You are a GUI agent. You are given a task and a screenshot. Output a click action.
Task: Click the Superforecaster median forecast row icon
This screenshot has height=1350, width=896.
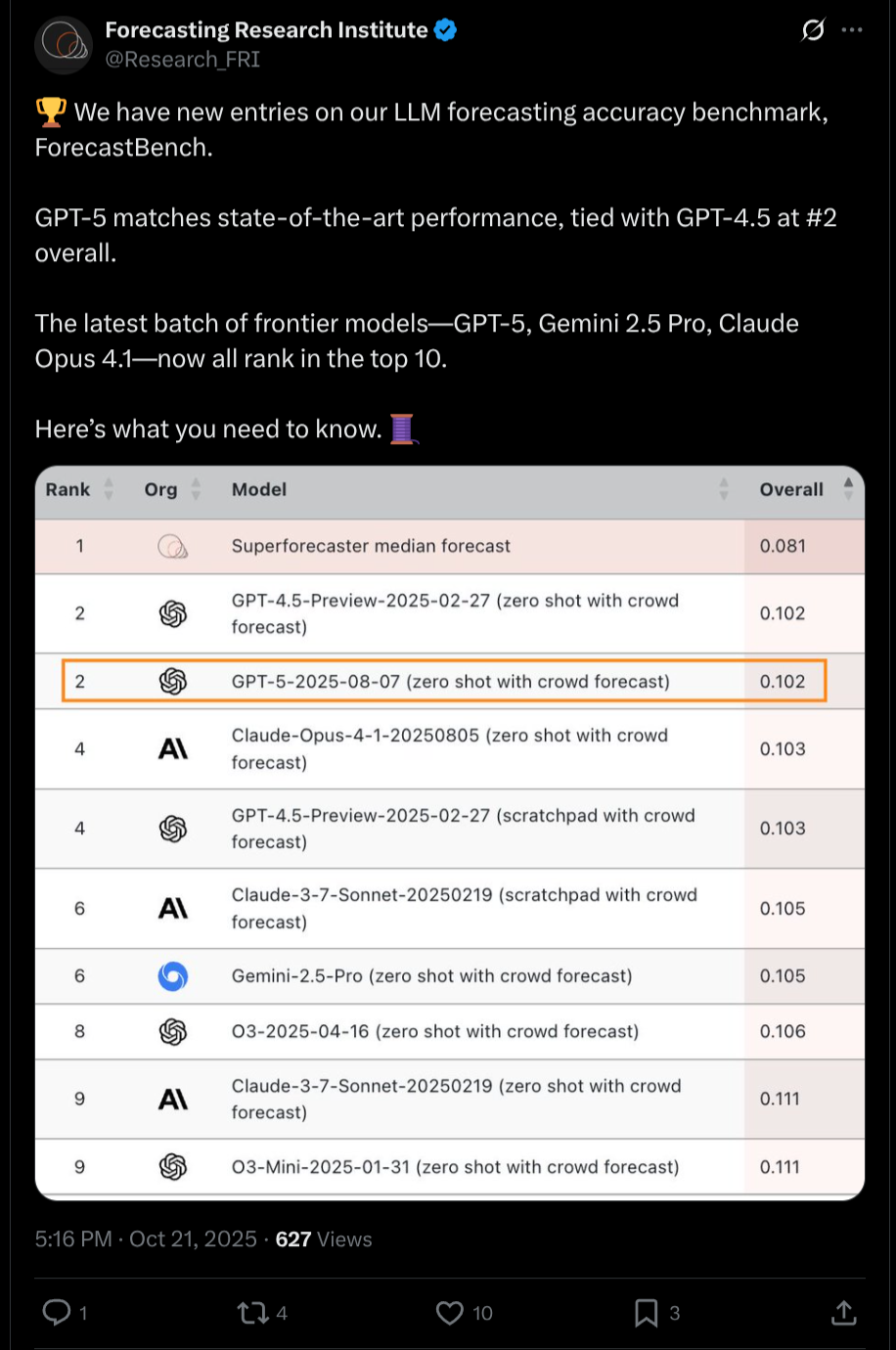pos(173,547)
